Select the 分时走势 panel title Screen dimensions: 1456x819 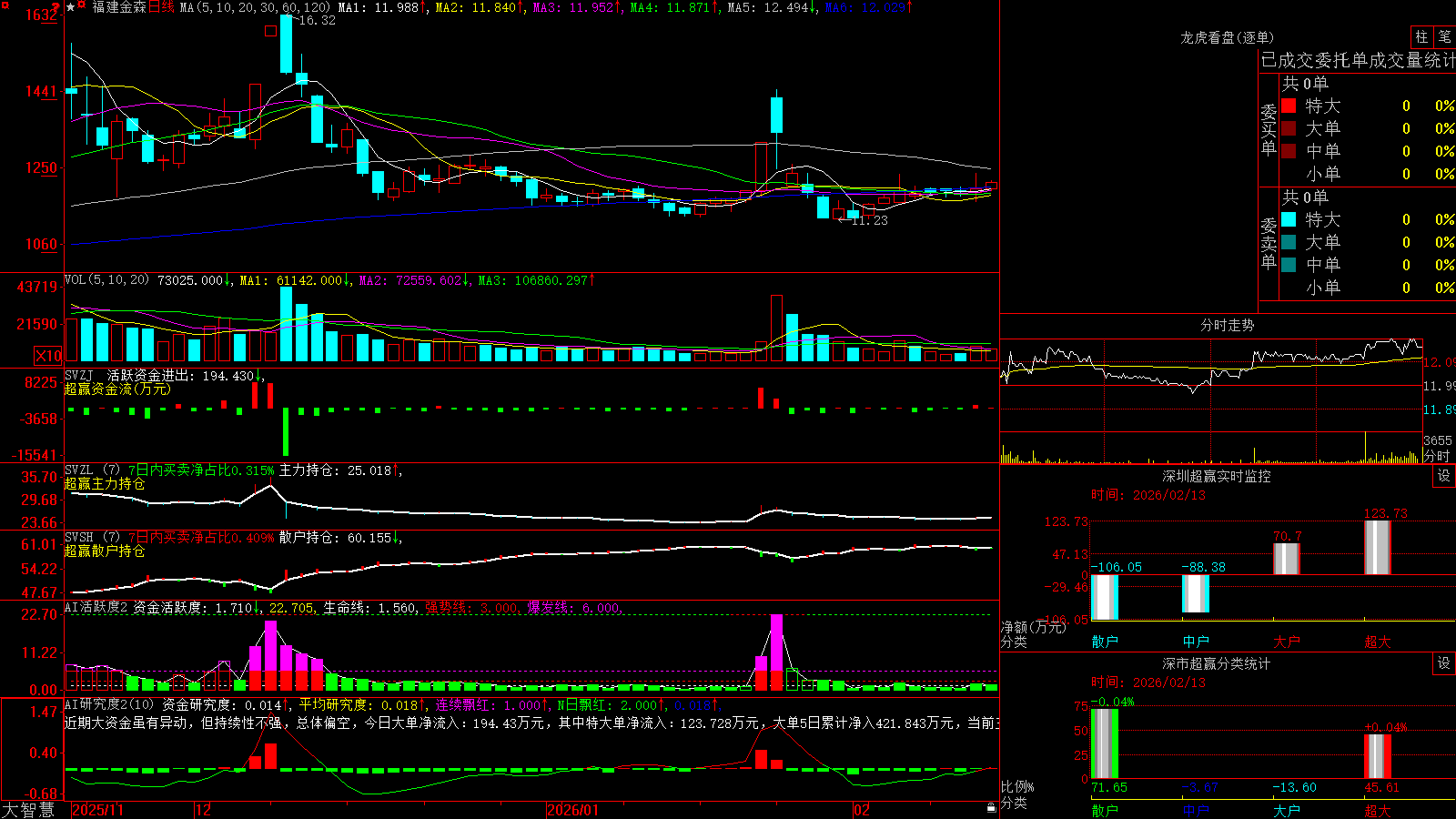point(1227,325)
